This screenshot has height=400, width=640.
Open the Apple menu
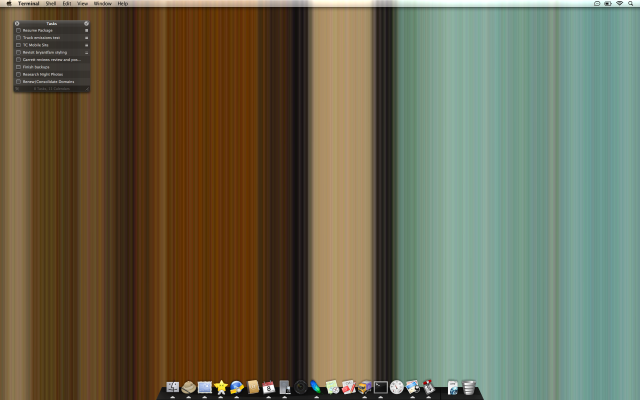9,3
